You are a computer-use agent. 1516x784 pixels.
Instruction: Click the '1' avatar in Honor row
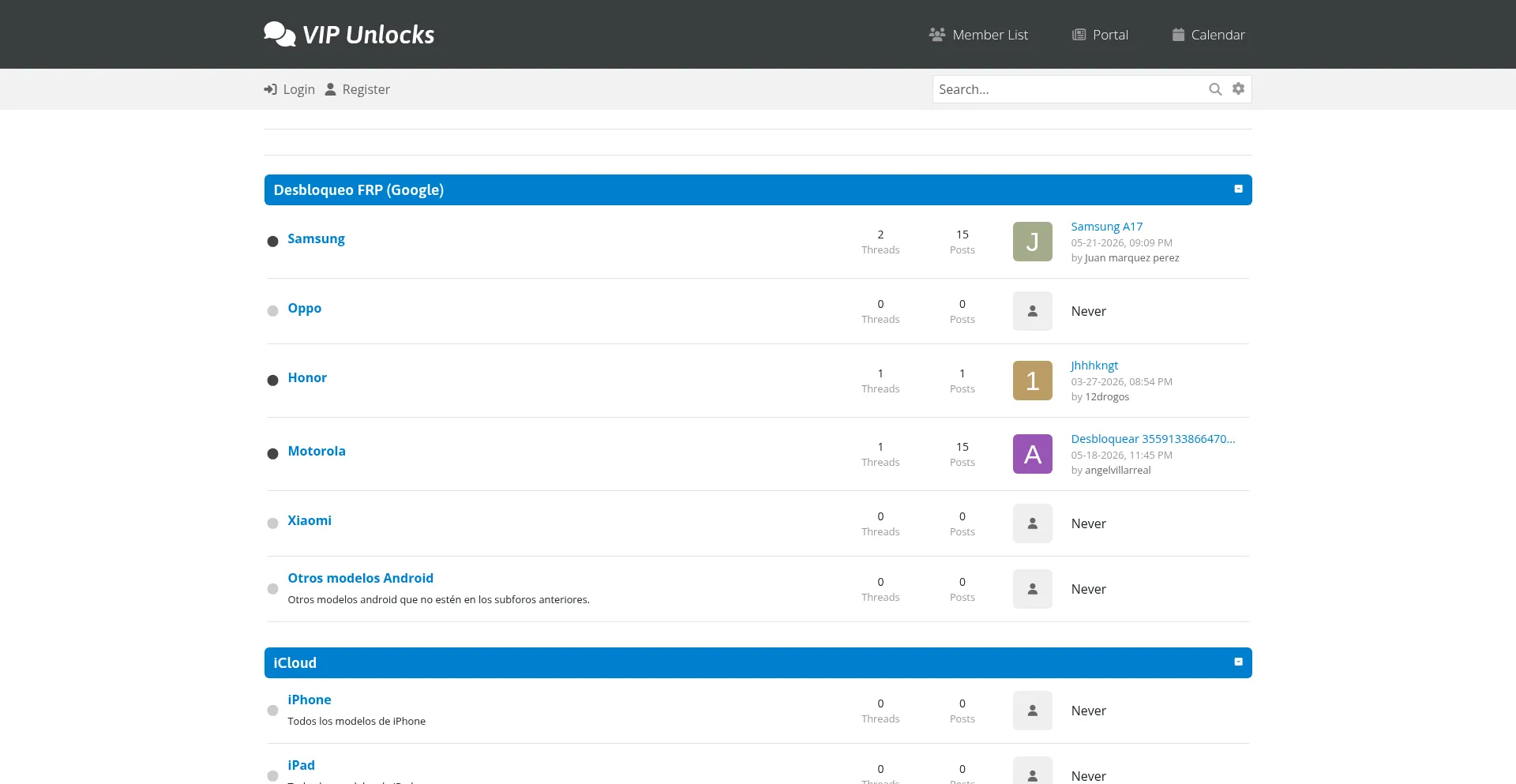point(1032,381)
